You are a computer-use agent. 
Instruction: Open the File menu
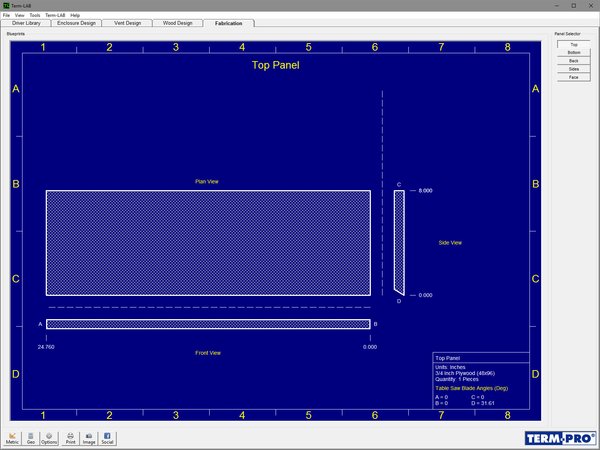tap(6, 15)
